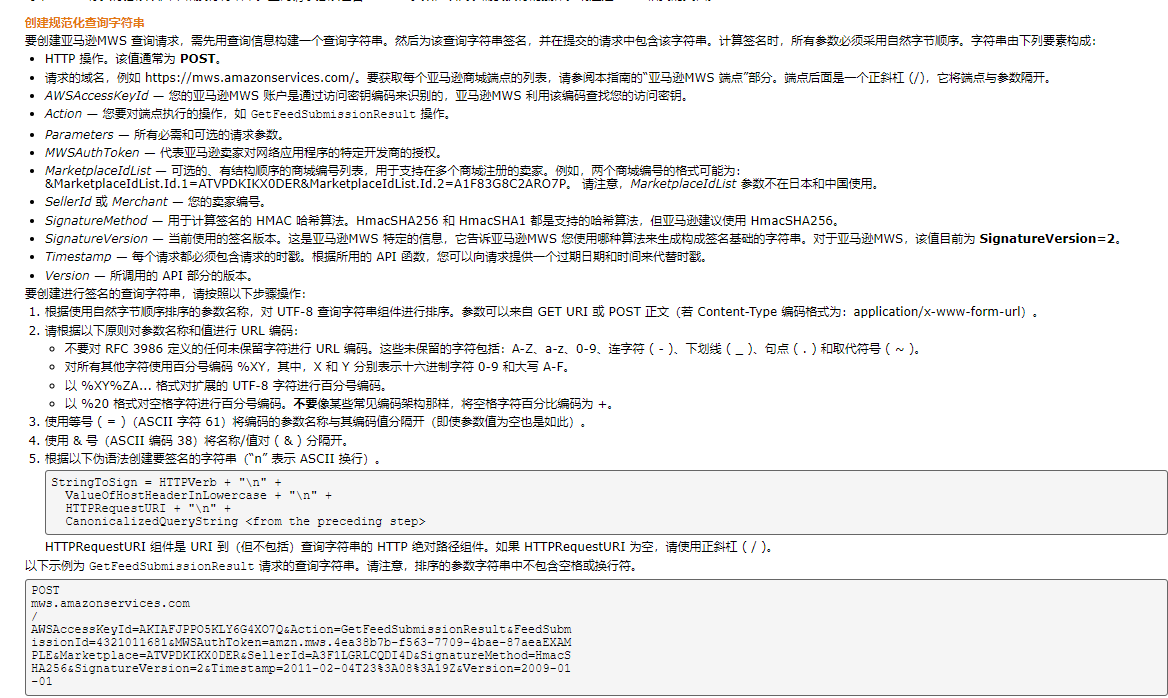Screen dimensions: 1168x698
Task: Click example line with "Marketplace=ATVPDKIKX0DER"
Action: pos(301,656)
